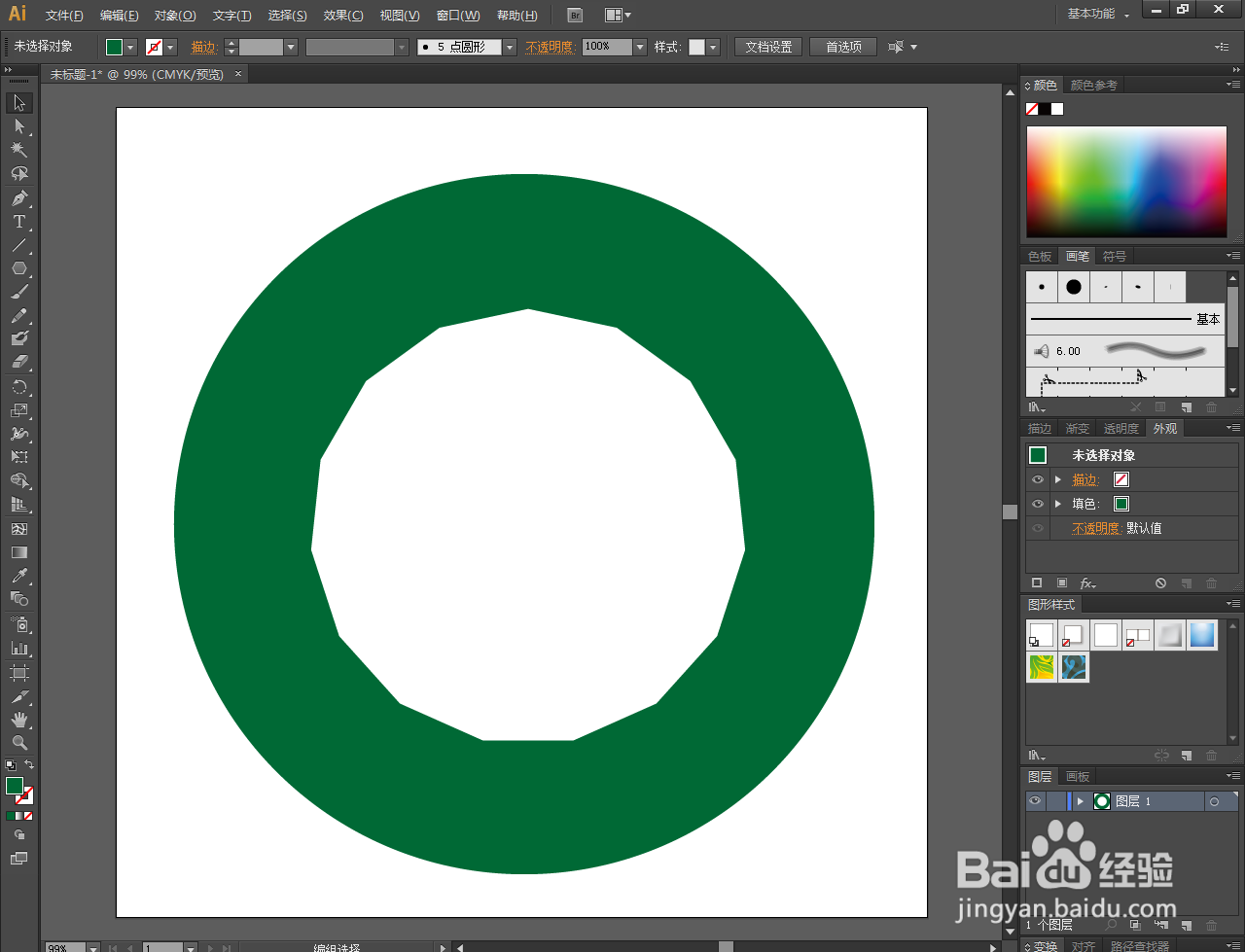Viewport: 1245px width, 952px height.
Task: Select the Artboard tool
Action: tap(19, 673)
